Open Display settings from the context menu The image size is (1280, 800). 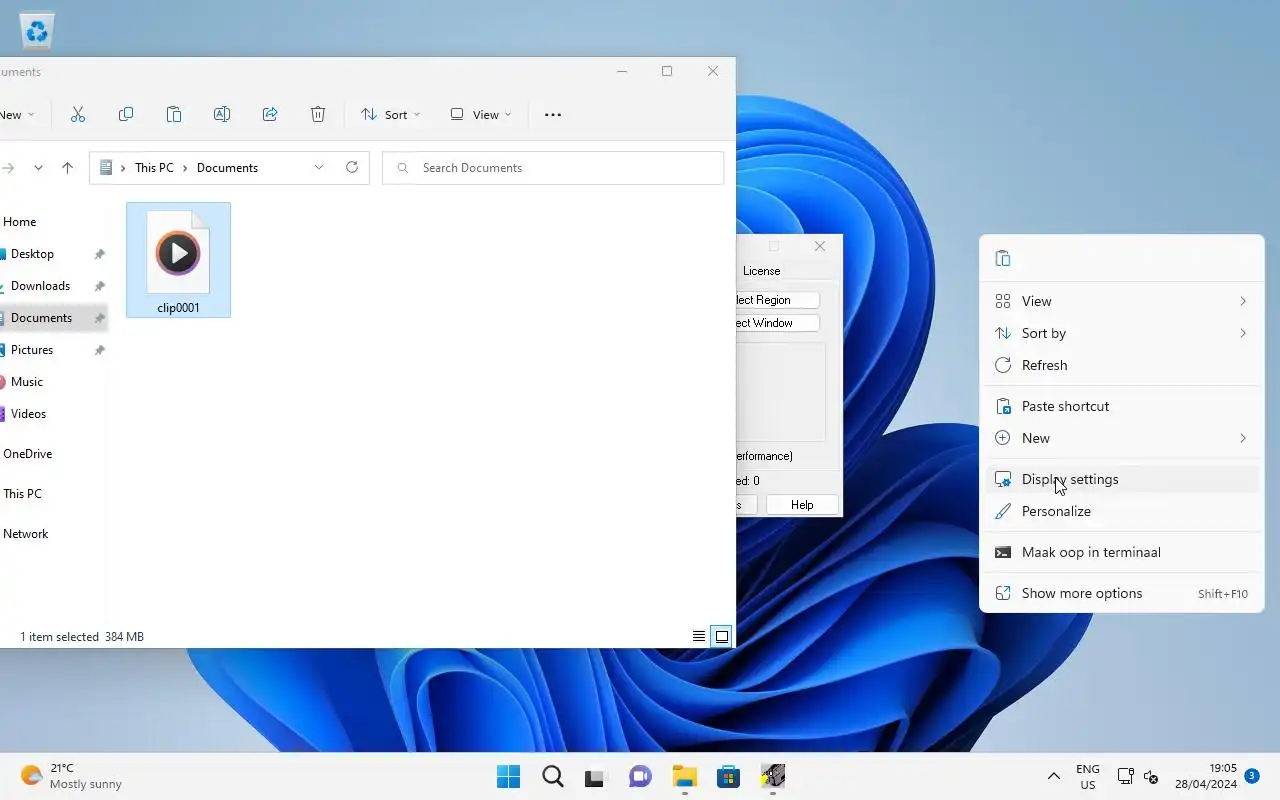[1122, 479]
